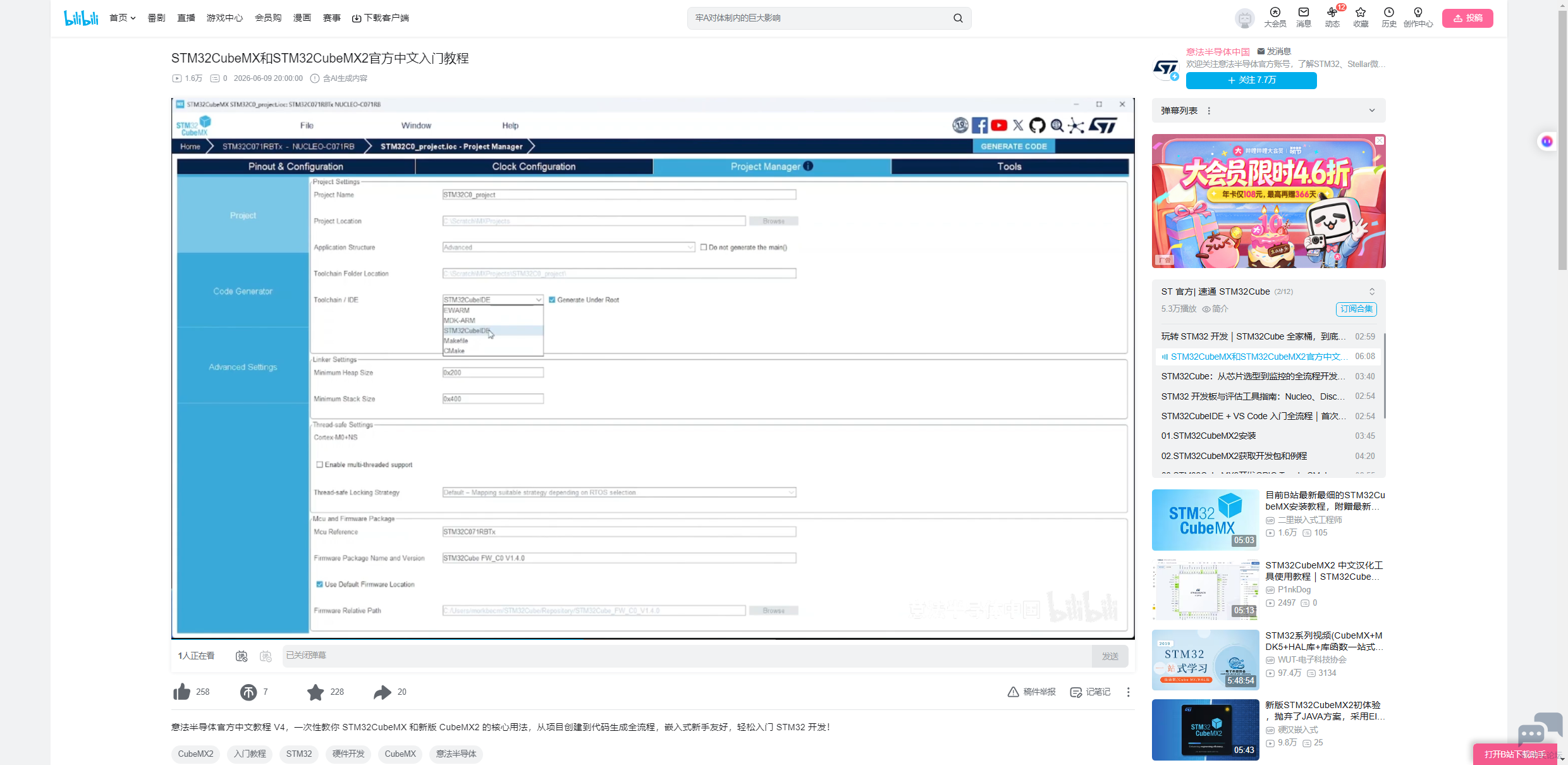Toggle Generate Under Root checkbox
The height and width of the screenshot is (765, 1568).
pos(552,300)
